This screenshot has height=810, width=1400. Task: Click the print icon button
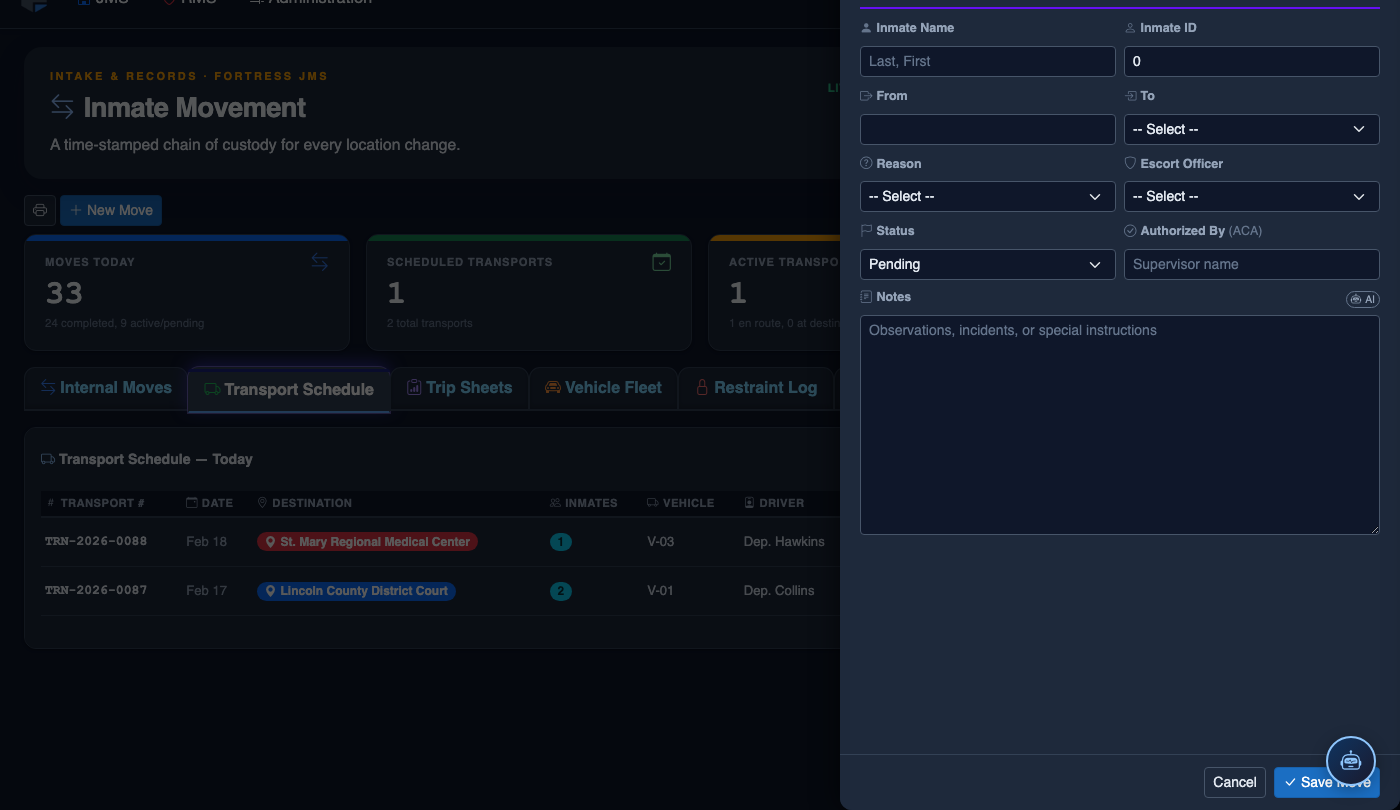pos(40,210)
